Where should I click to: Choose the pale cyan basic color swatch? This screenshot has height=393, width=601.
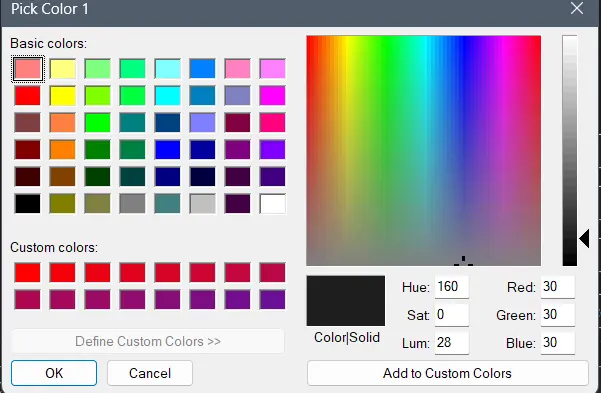(167, 69)
